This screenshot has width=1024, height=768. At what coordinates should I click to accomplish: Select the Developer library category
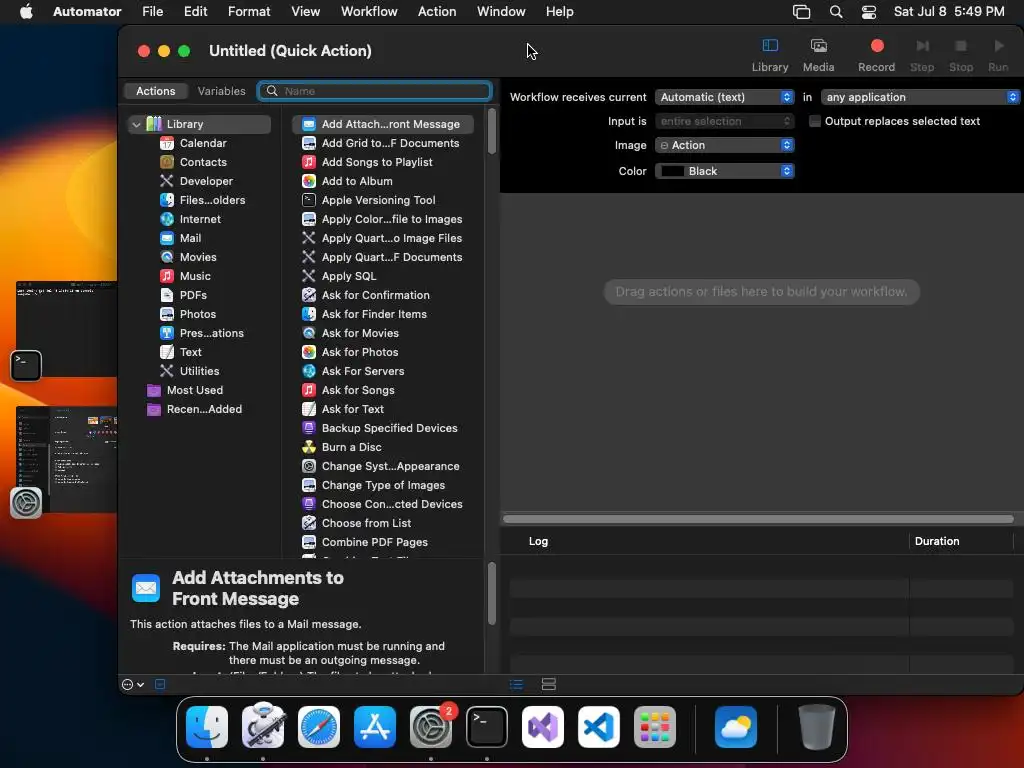[x=206, y=181]
